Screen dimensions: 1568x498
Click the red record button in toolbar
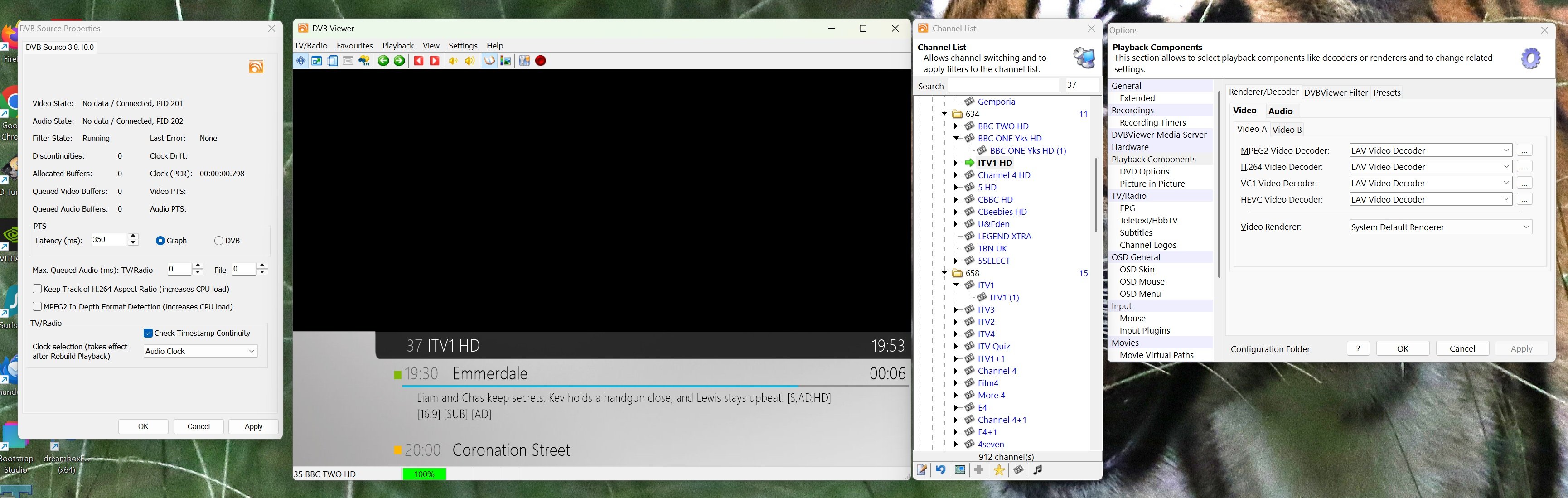pyautogui.click(x=541, y=61)
